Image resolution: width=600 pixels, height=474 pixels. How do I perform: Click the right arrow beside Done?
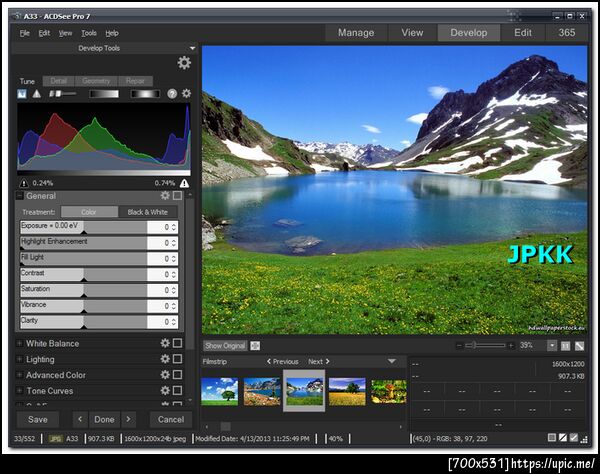tap(129, 419)
